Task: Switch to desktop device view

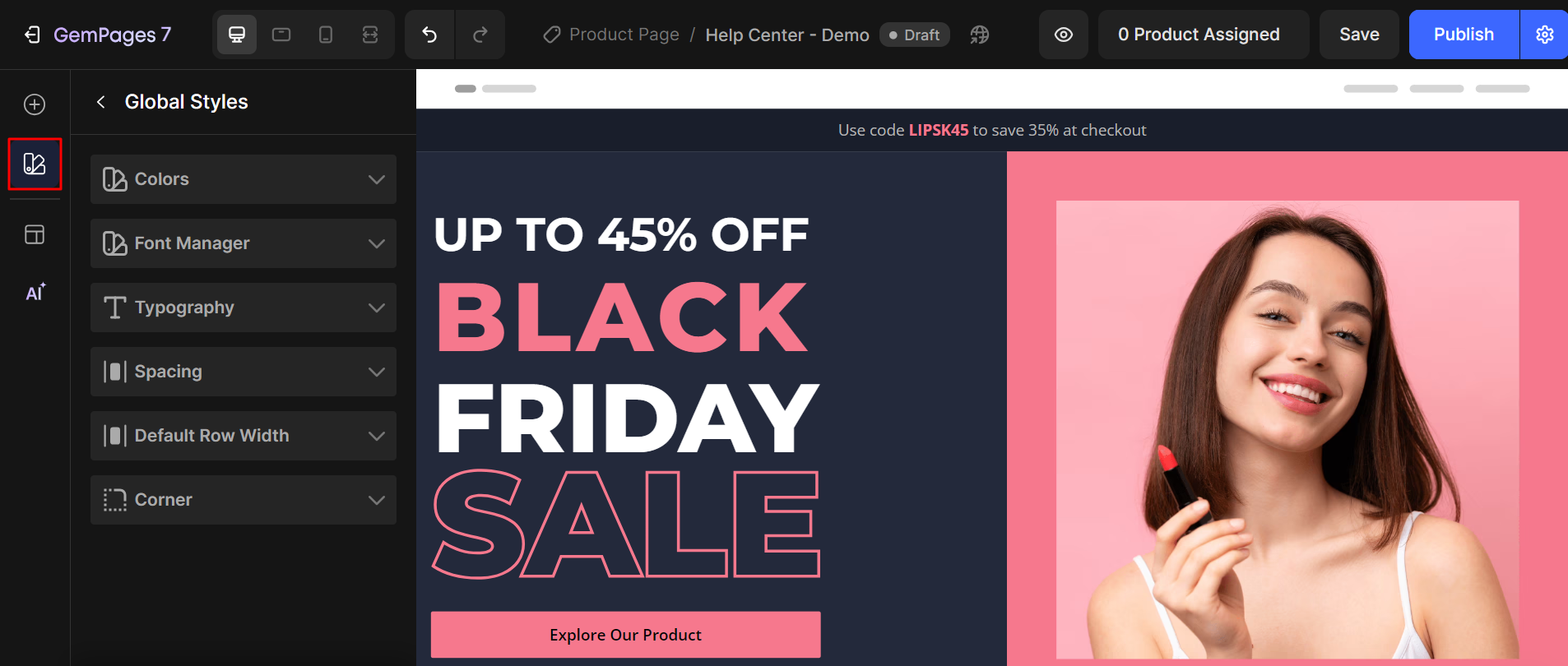Action: point(237,35)
